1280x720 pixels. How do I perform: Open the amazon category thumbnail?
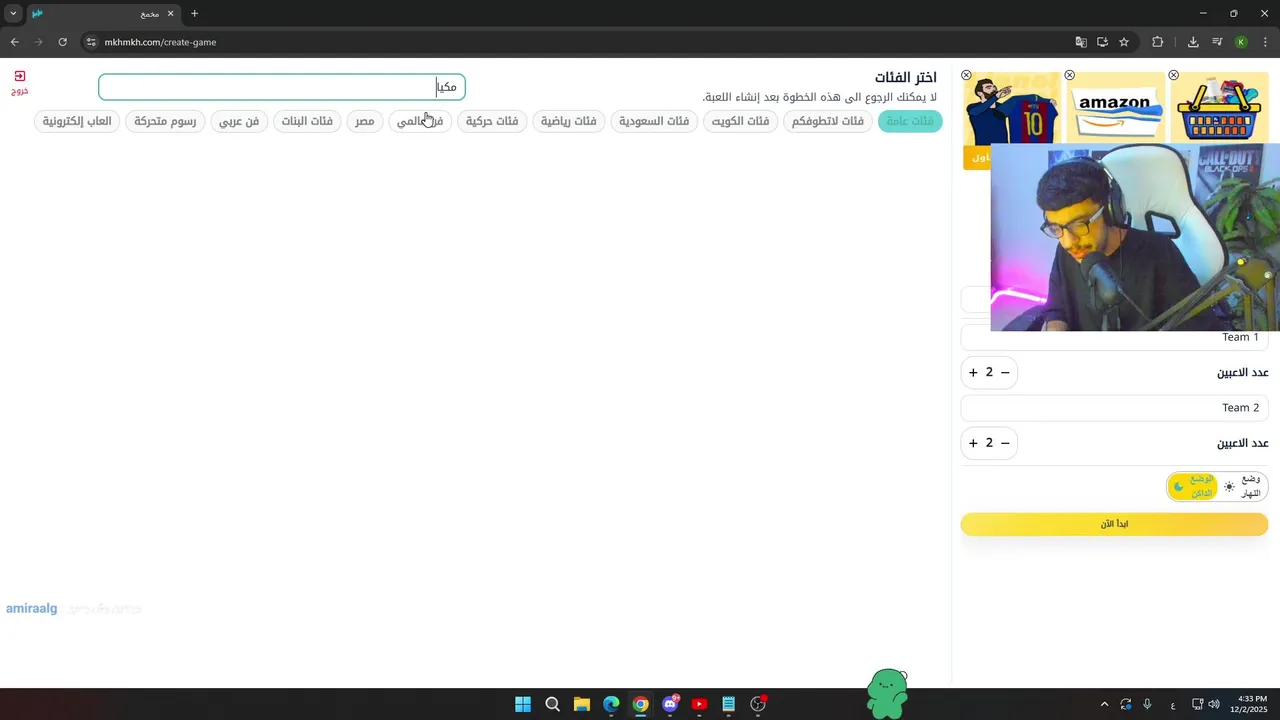[x=1116, y=108]
